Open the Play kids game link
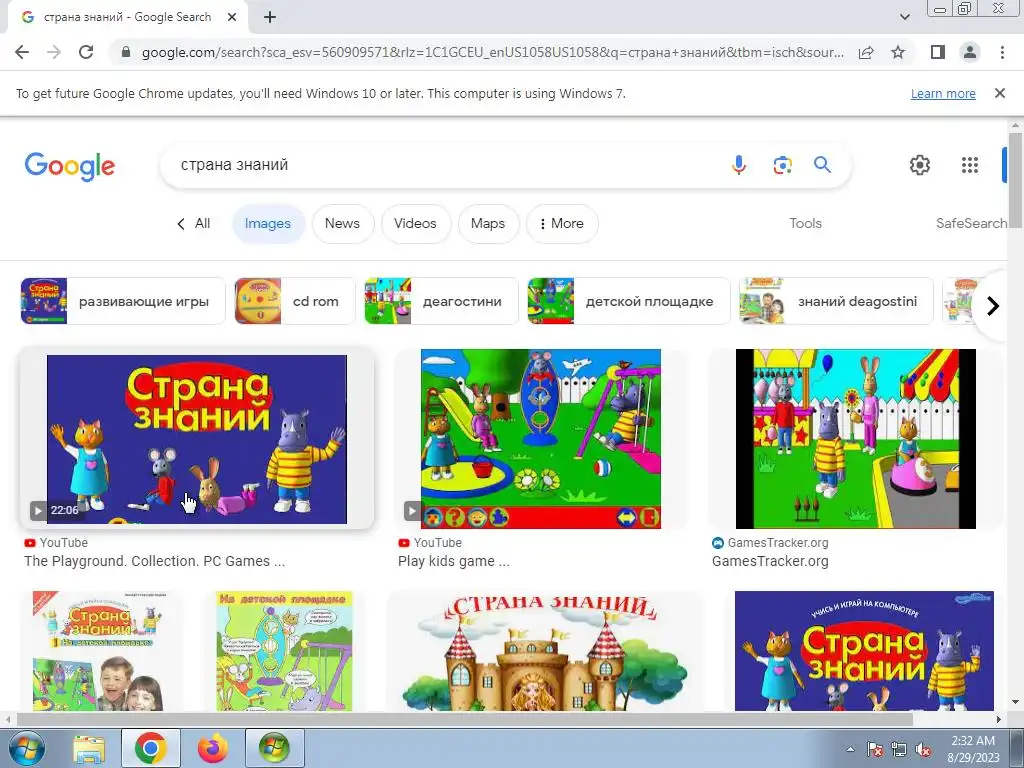Image resolution: width=1024 pixels, height=768 pixels. coord(454,561)
